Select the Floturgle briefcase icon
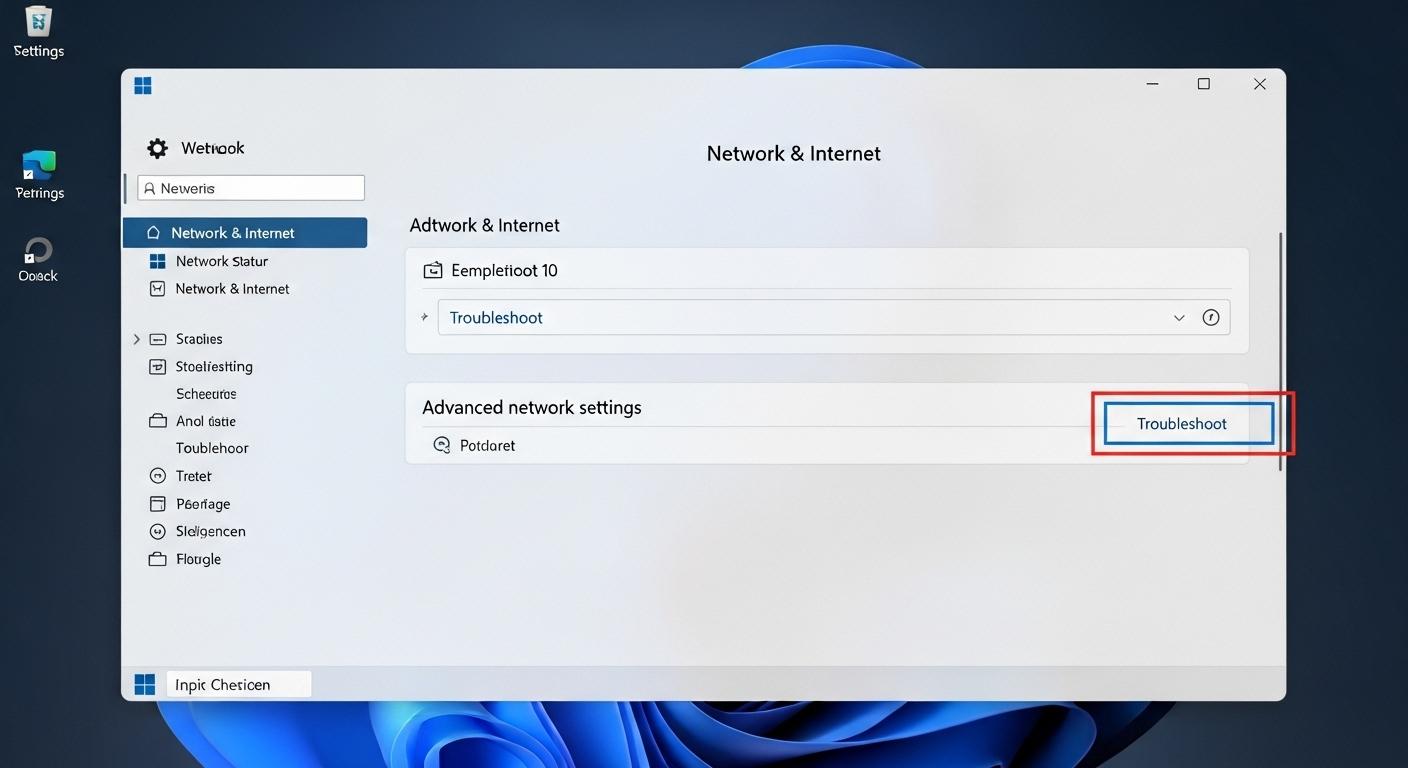The image size is (1408, 768). click(x=157, y=558)
